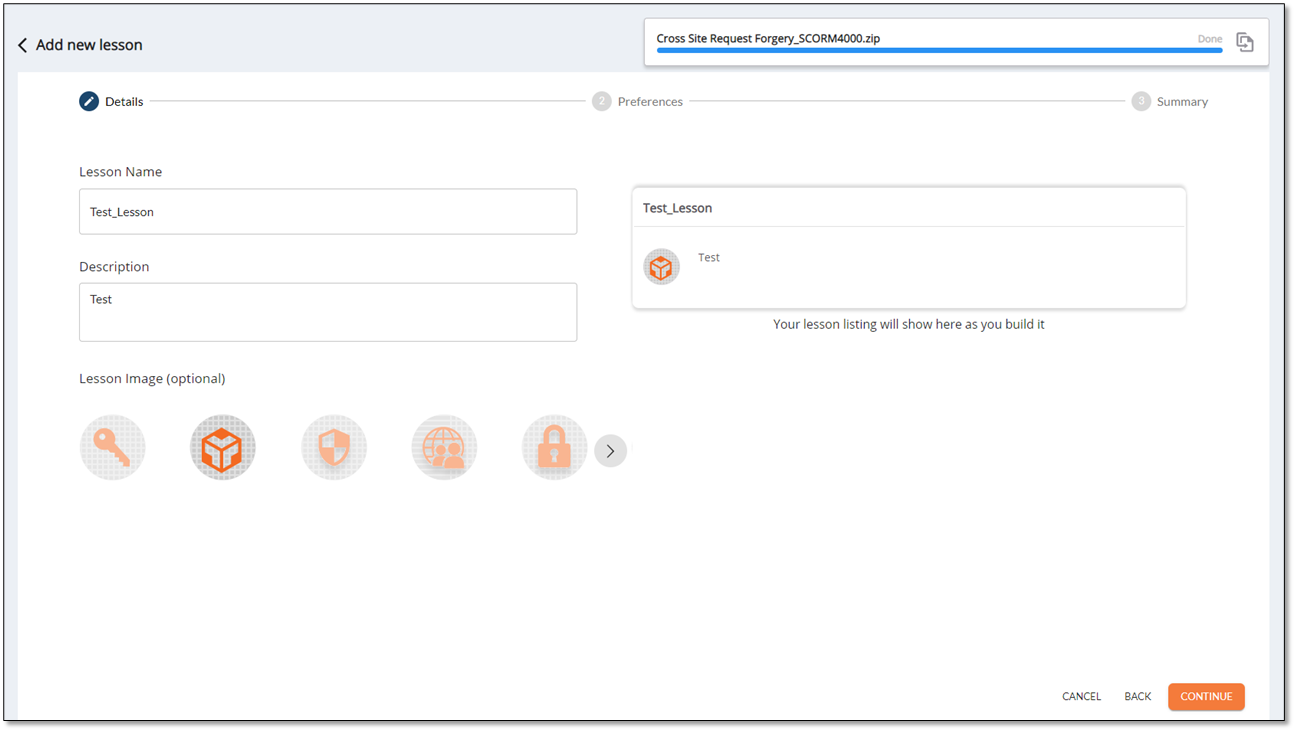The width and height of the screenshot is (1295, 731).
Task: Open the Details step label
Action: coord(124,101)
